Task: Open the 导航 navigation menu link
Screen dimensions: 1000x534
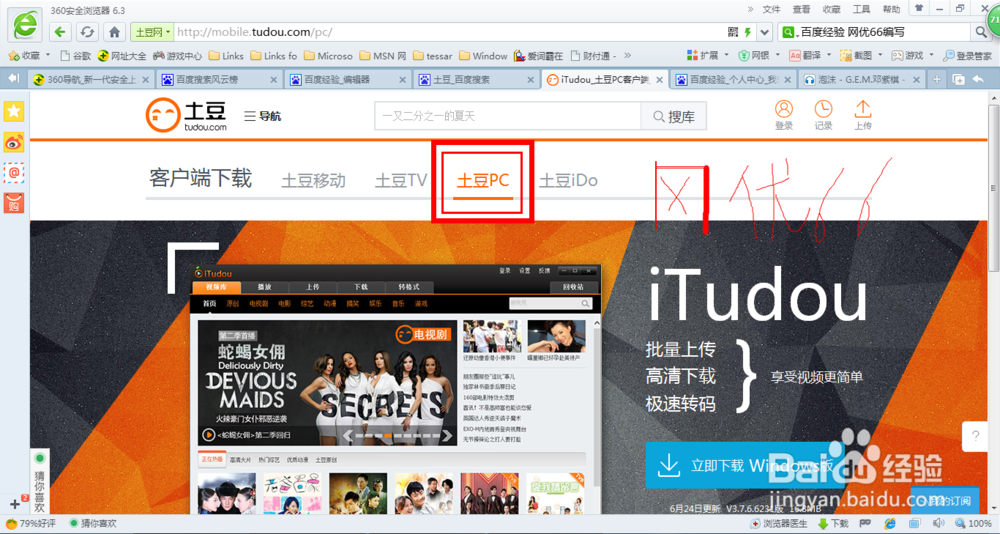Action: coord(262,116)
